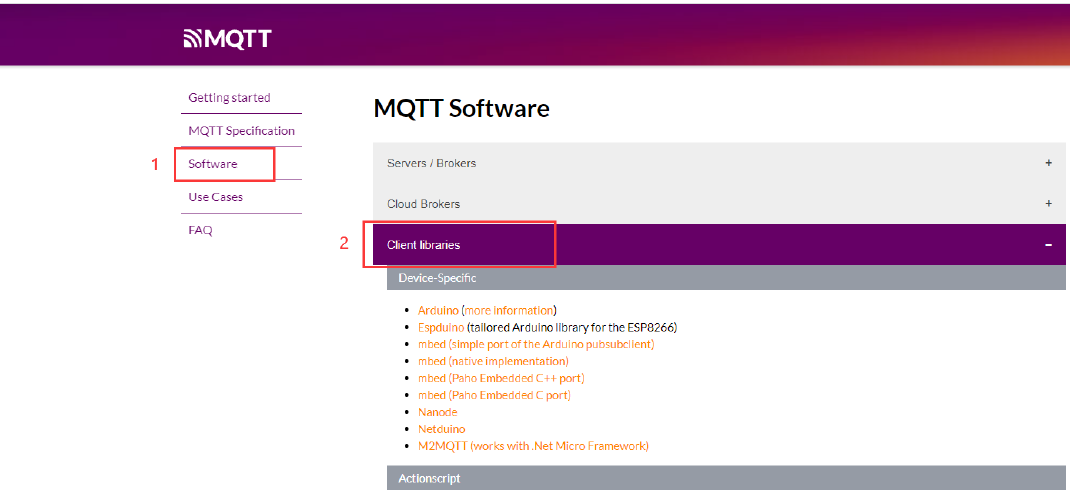Open mbed native implementation link
1070x503 pixels.
tap(493, 361)
